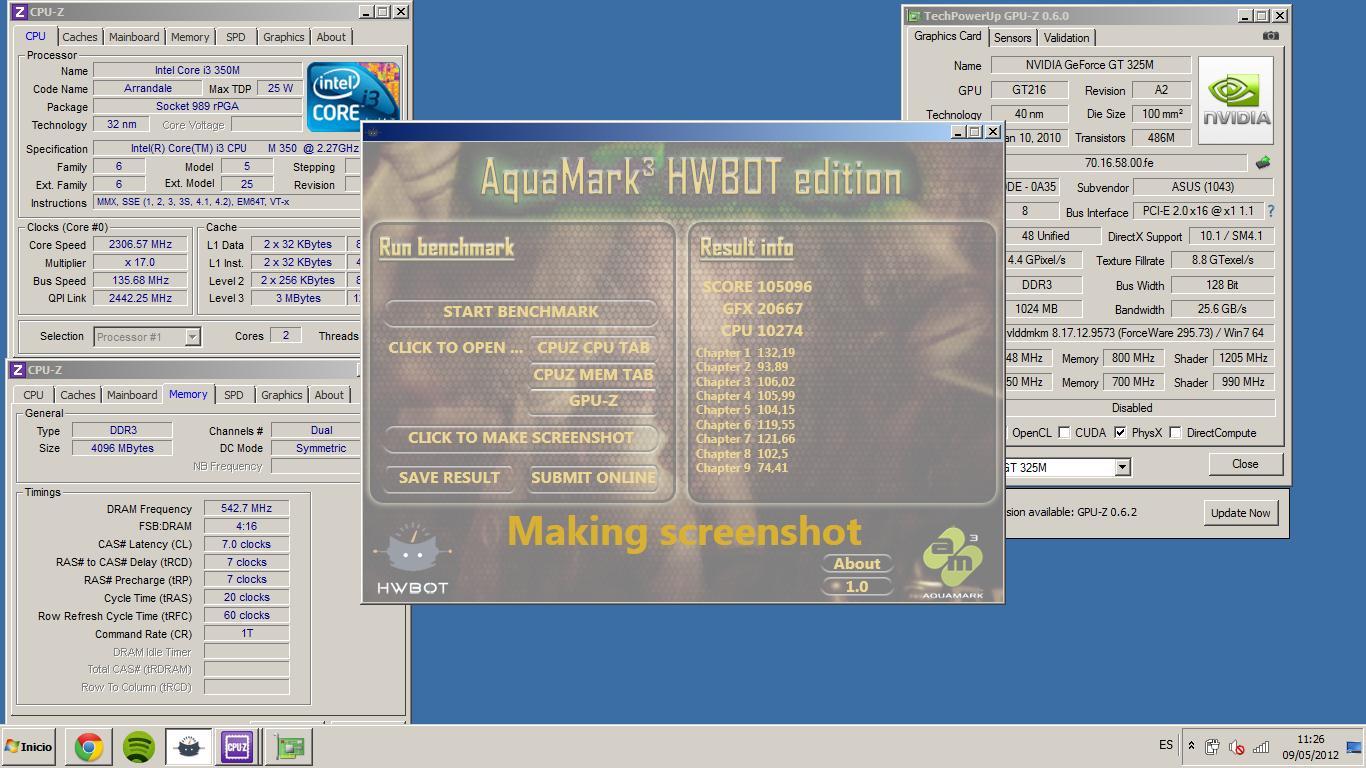
Task: Click the ES language indicator
Action: pyautogui.click(x=1166, y=745)
